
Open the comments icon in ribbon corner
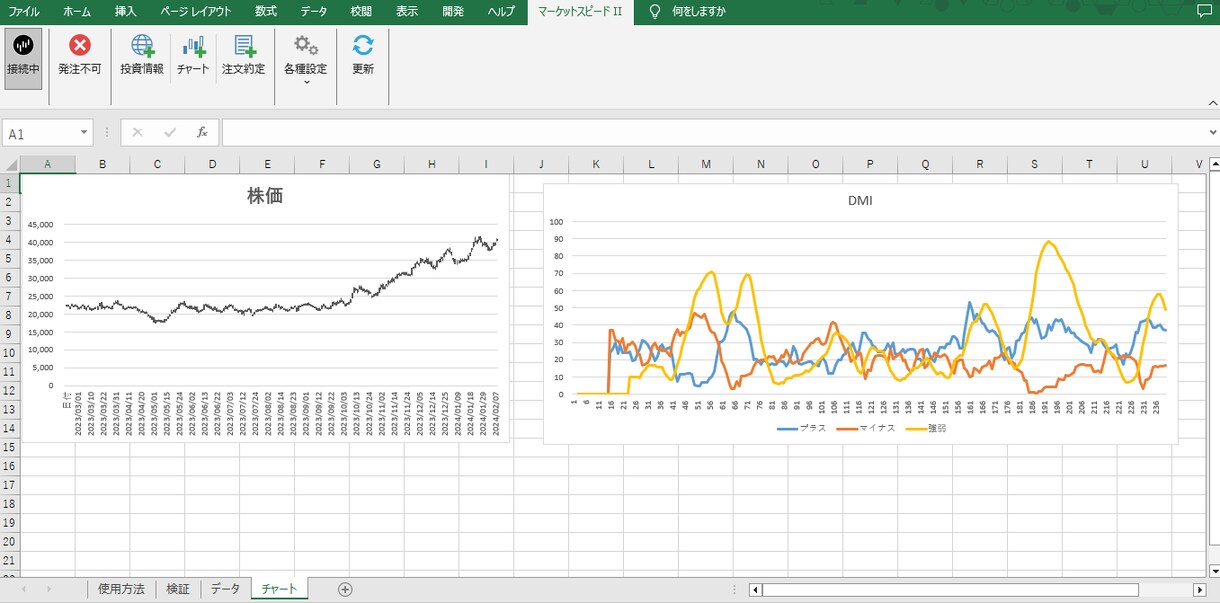click(1203, 12)
